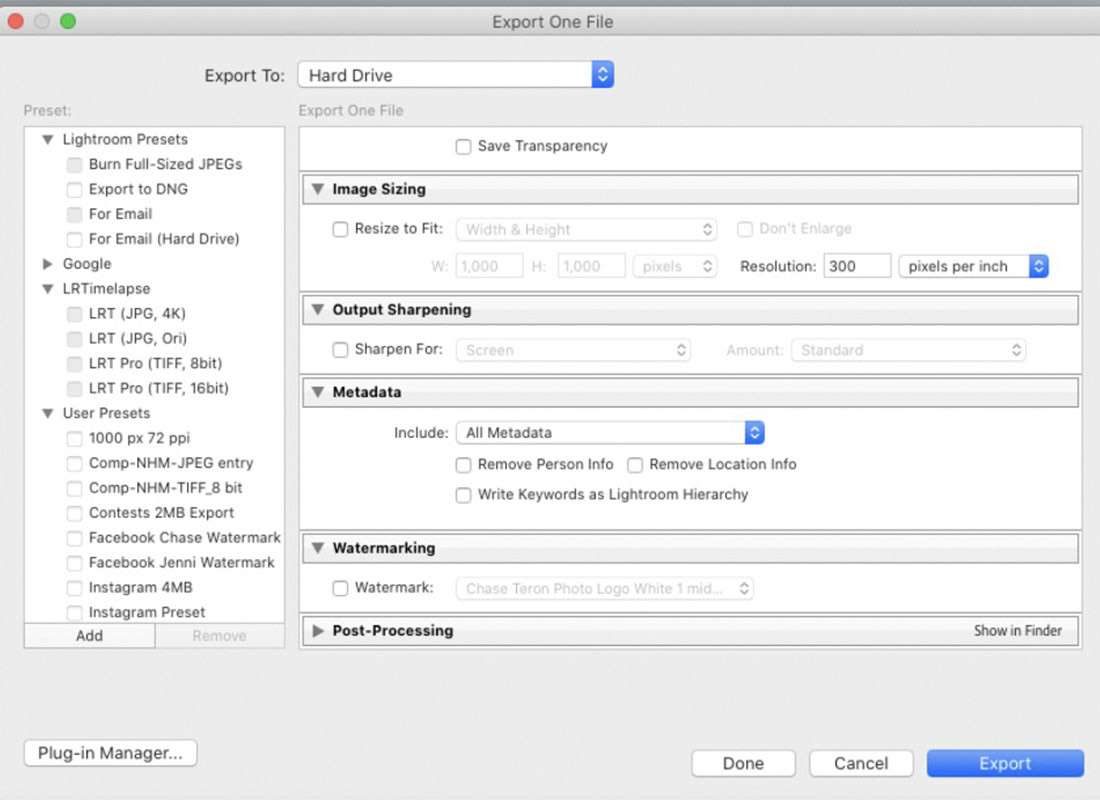Viewport: 1100px width, 800px height.
Task: Click the Resolution input field
Action: [856, 266]
